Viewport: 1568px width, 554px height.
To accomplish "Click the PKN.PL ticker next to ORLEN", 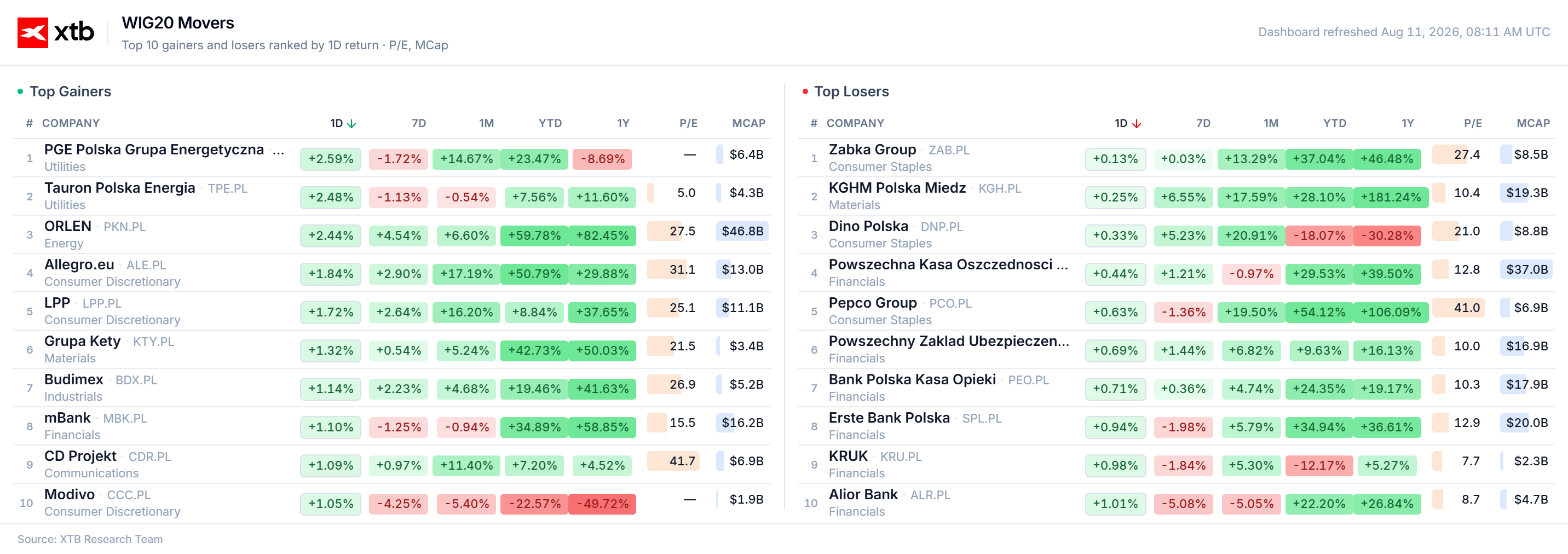I will (x=124, y=227).
